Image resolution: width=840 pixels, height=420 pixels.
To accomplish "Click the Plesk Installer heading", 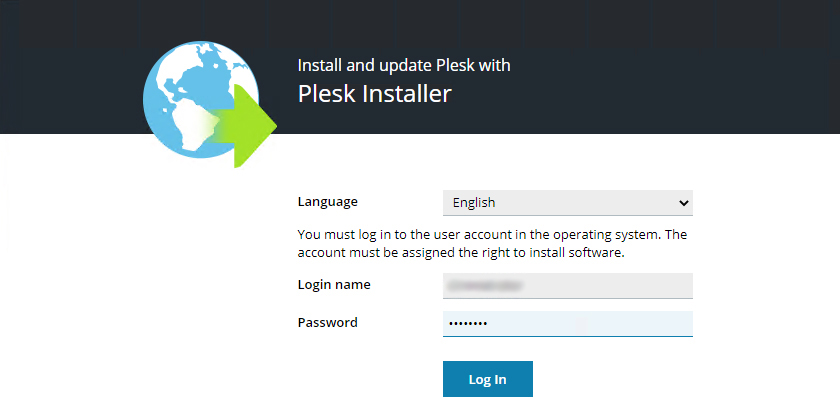I will tap(375, 95).
